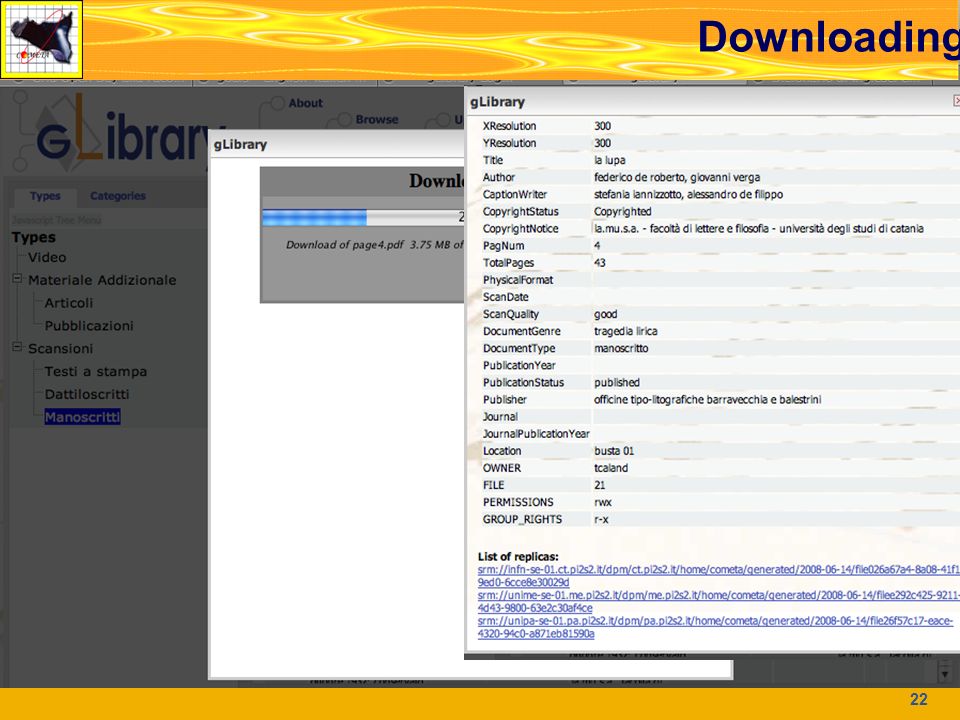Click the PERMISSIONS value 'rwx'
The height and width of the screenshot is (720, 960).
(602, 503)
